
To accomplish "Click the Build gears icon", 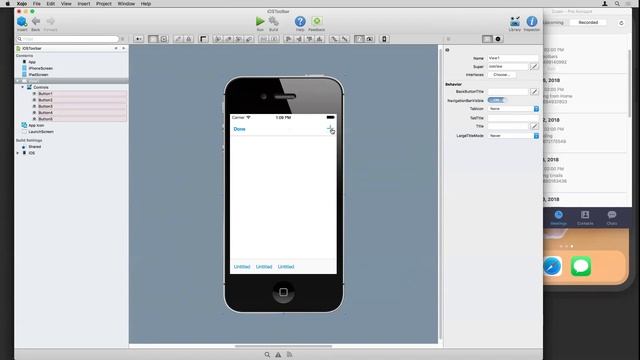I will 273,21.
